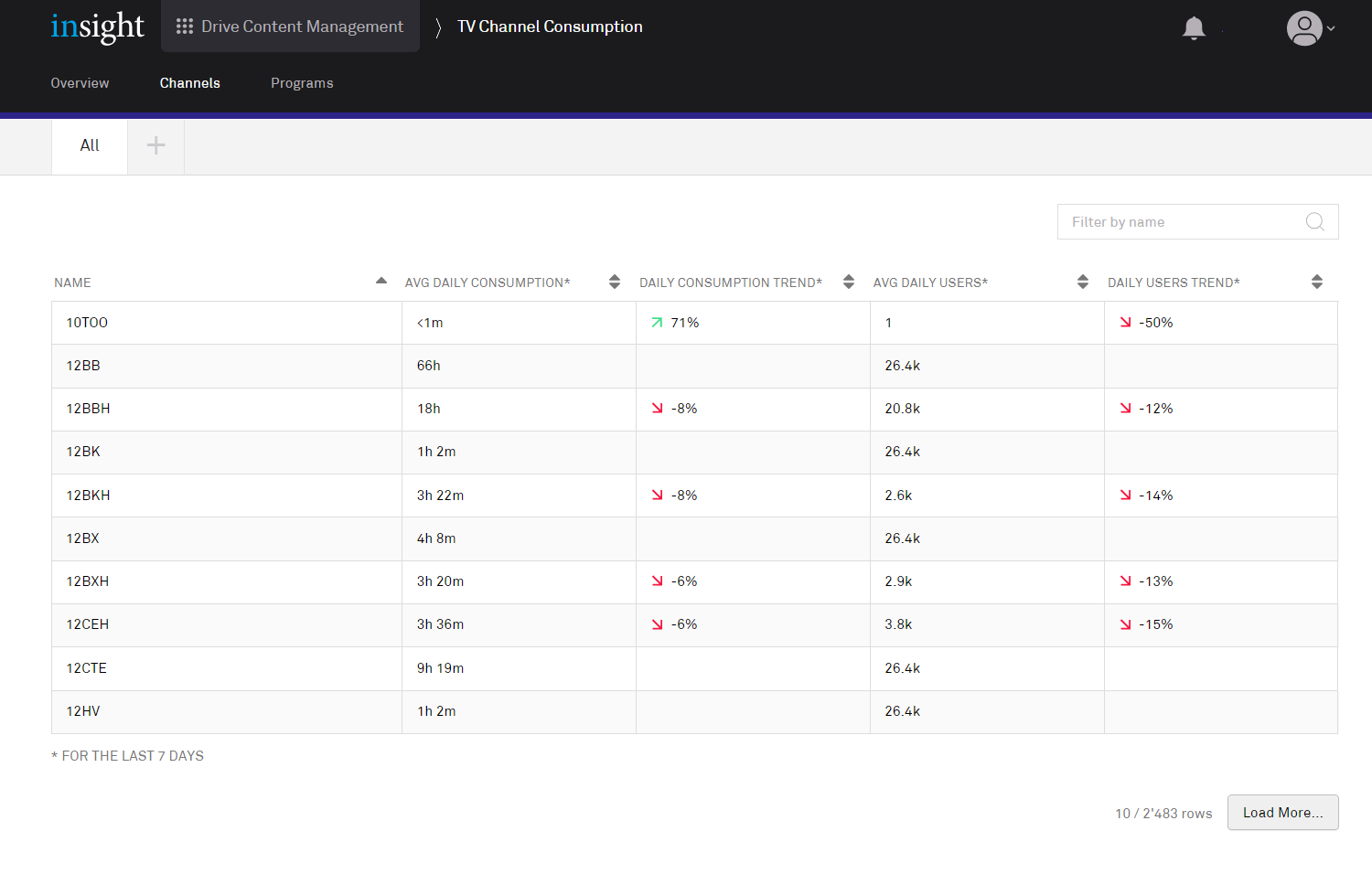Add a new tab with the plus icon

155,145
